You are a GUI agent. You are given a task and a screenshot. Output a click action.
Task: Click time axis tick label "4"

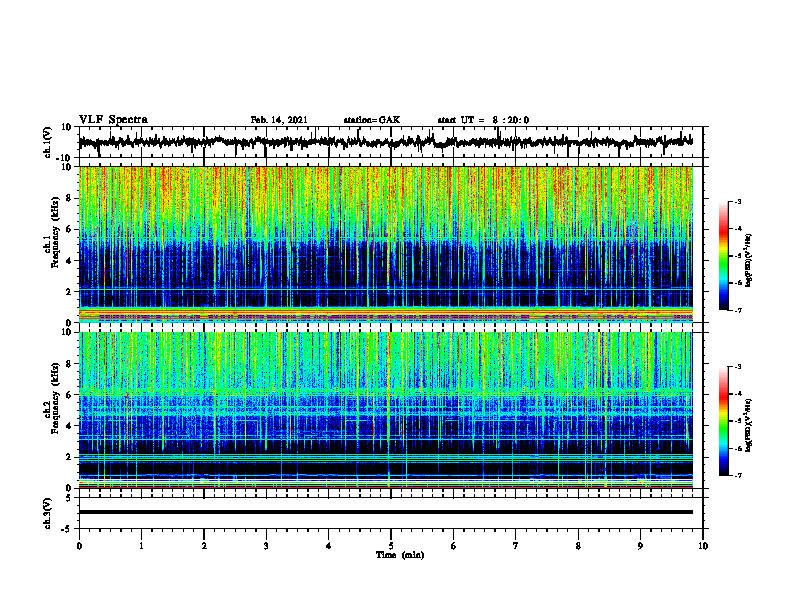point(329,546)
